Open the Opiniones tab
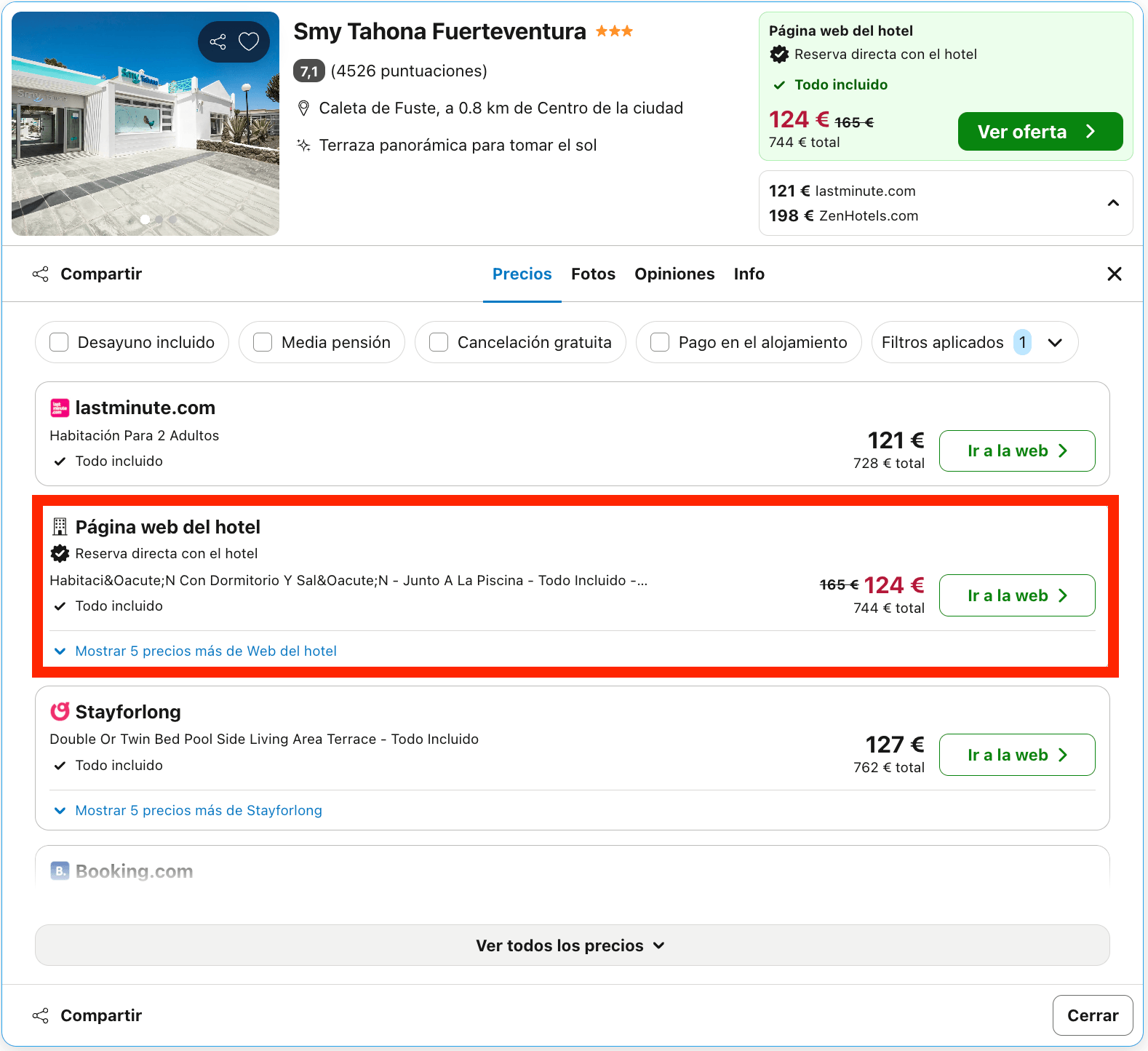 [x=674, y=274]
